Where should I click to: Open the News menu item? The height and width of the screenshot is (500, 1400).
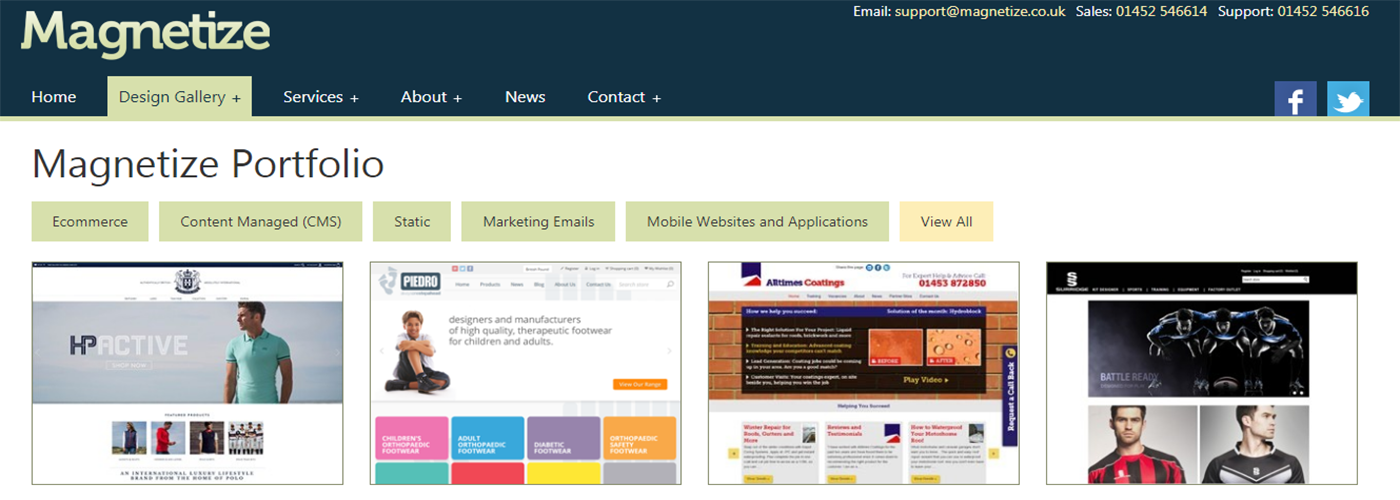point(525,97)
